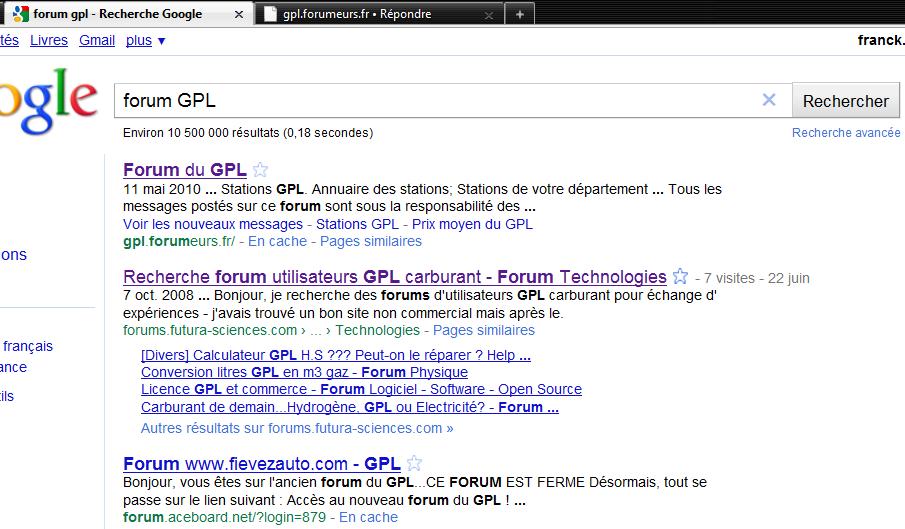Close the forum gpl Recherche Google tab
Screen dimensions: 905x529
click(238, 14)
